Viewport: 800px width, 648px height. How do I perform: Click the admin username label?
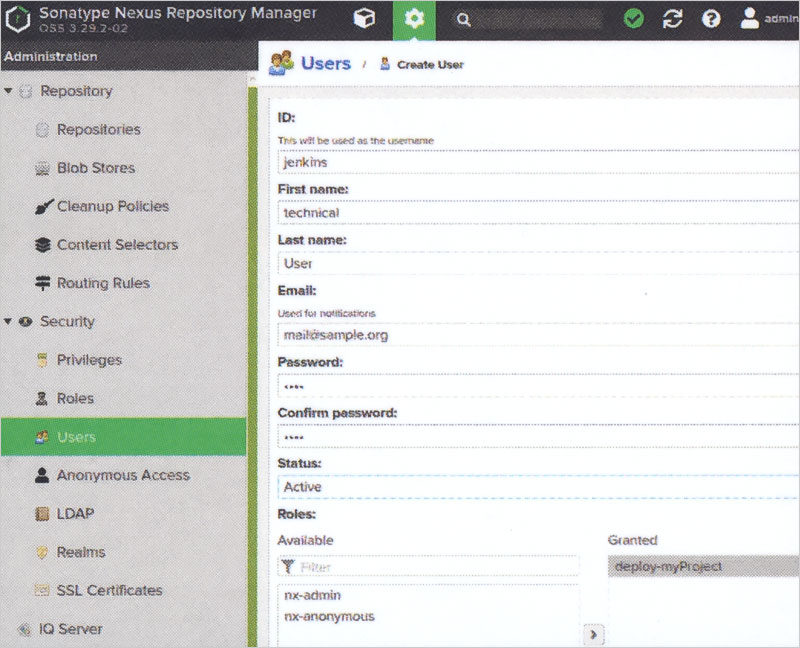(x=781, y=19)
